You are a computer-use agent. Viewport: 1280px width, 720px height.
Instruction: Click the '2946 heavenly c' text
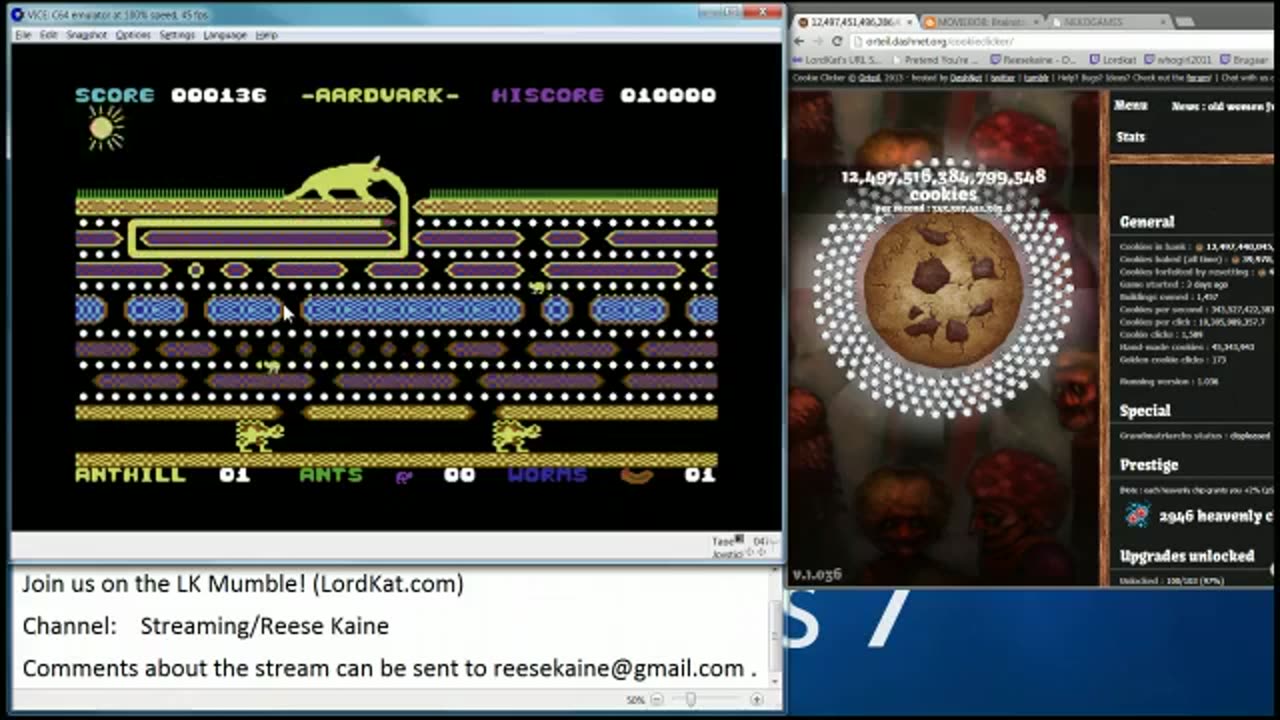point(1215,516)
